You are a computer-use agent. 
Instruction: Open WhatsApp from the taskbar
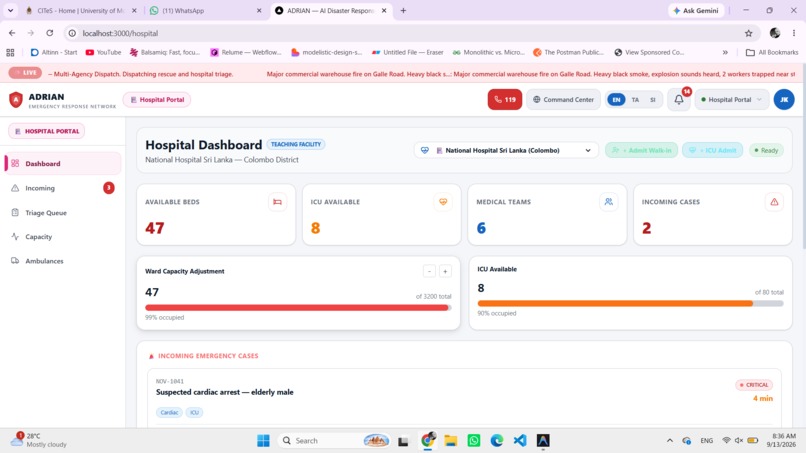pyautogui.click(x=474, y=441)
